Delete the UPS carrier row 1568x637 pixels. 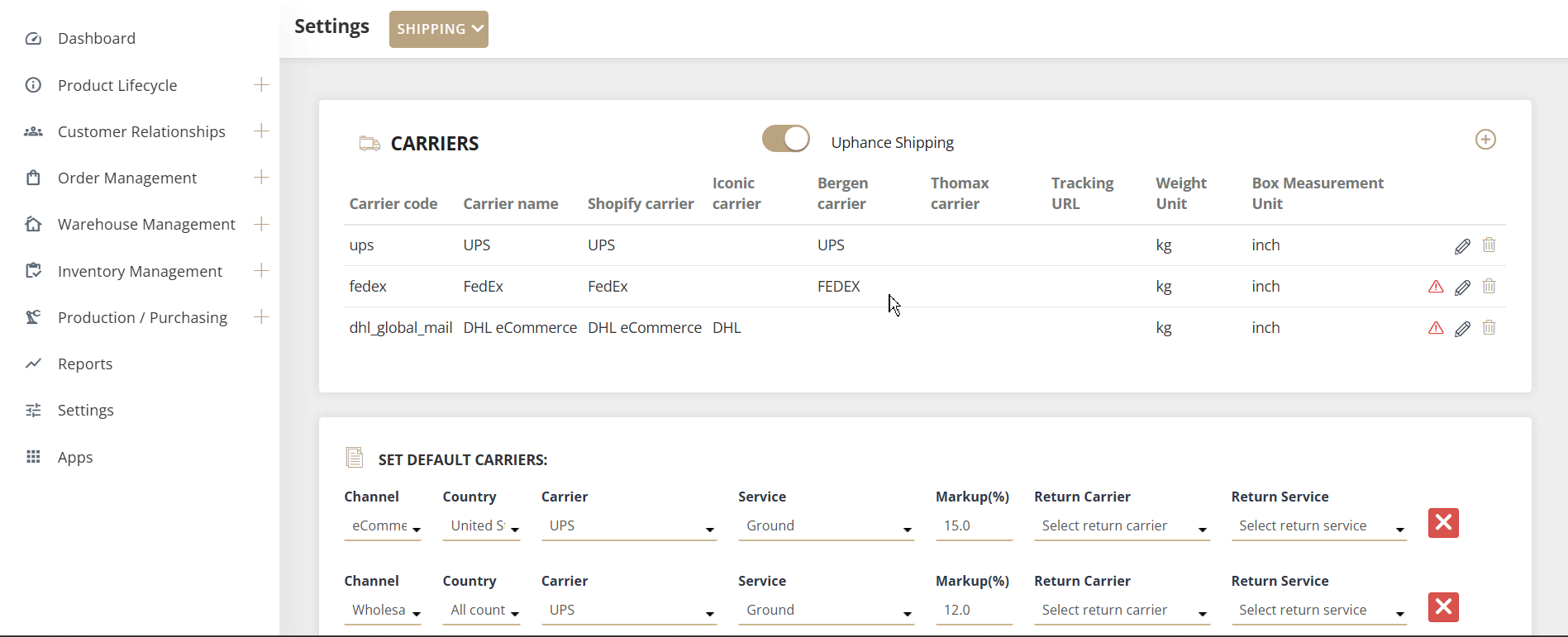(1489, 245)
